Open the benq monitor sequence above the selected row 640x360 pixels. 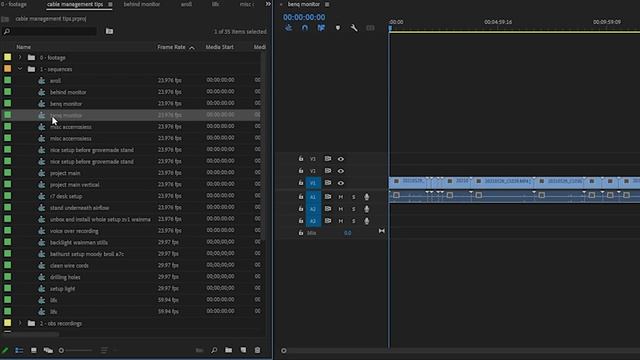[66, 104]
